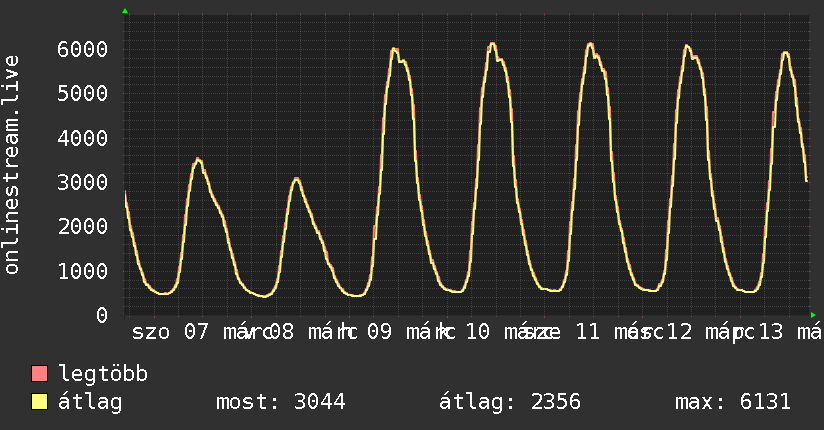Click the green arrow ending the x-axis
Screen dimensions: 824x430
coord(813,315)
